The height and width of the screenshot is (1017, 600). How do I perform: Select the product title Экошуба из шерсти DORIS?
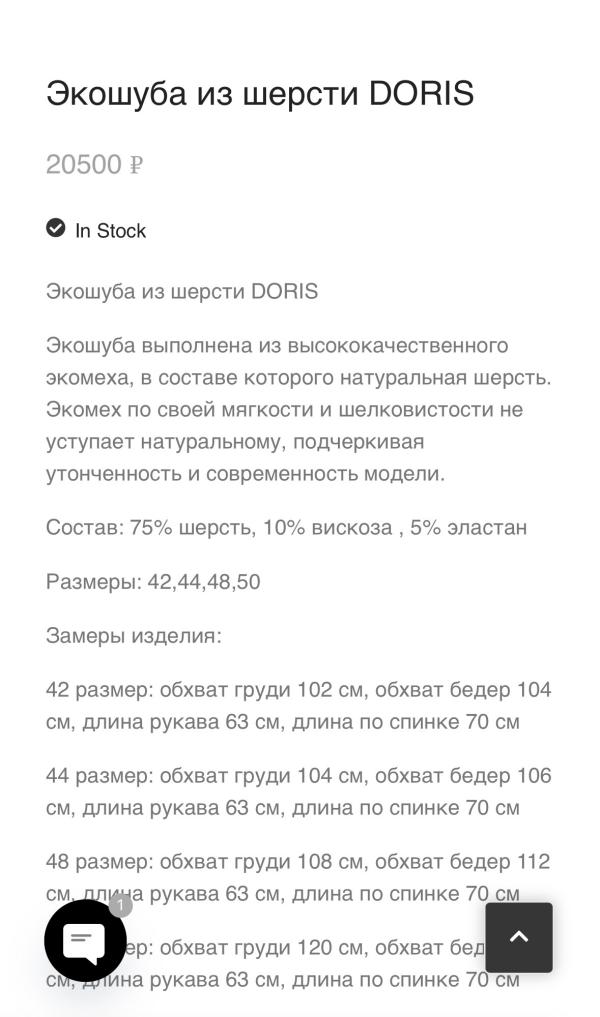[x=260, y=93]
